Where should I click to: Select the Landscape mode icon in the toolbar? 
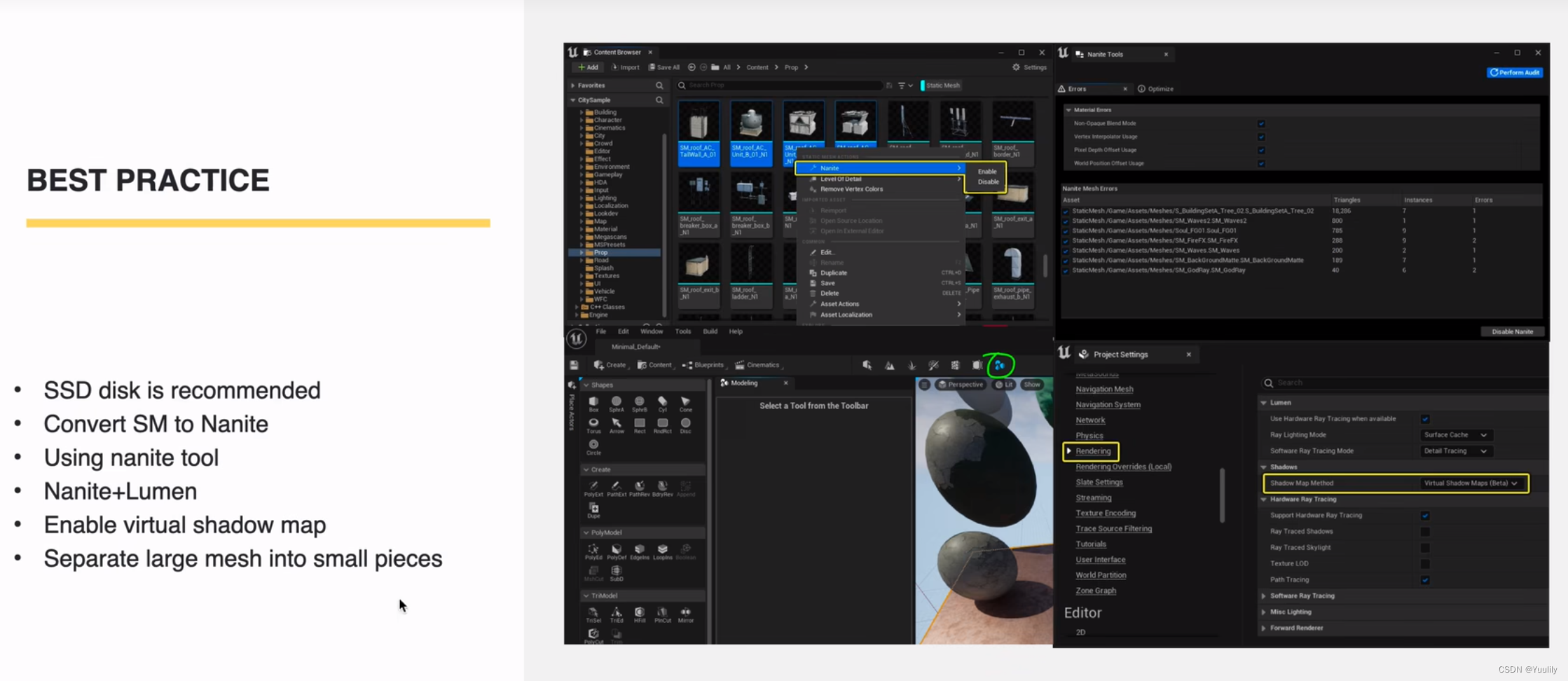[890, 365]
